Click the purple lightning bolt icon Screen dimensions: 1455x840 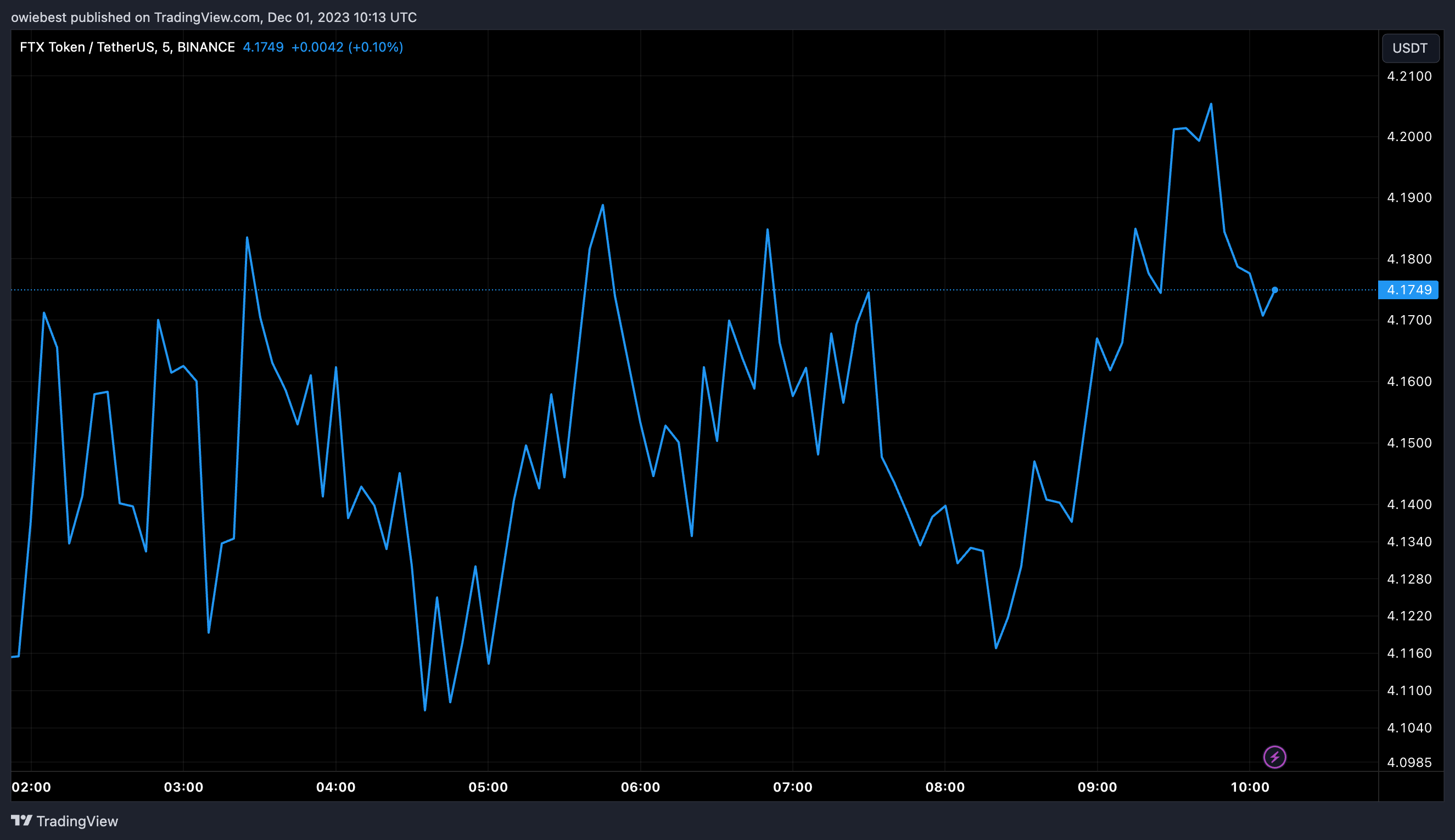click(x=1274, y=757)
